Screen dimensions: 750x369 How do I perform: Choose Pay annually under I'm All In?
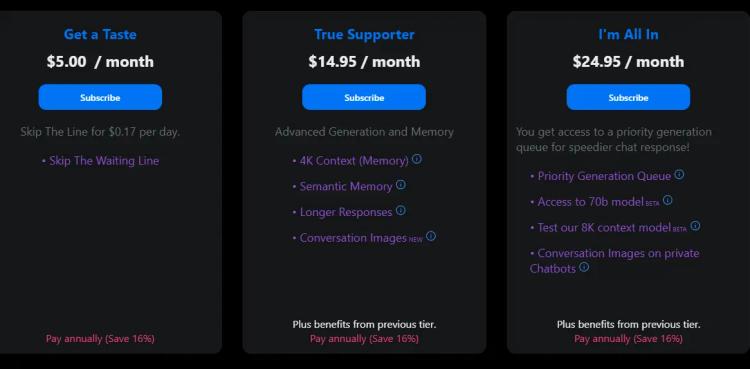coord(628,338)
